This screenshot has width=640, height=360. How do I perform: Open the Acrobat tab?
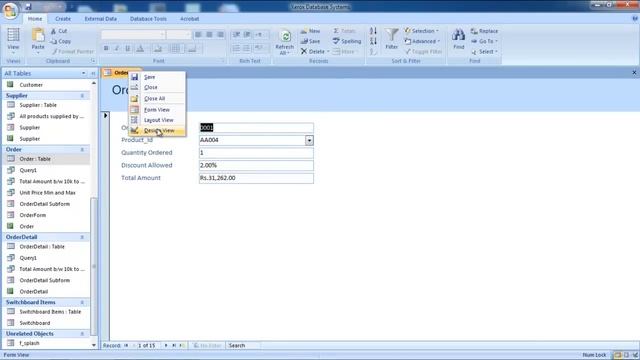[x=189, y=19]
